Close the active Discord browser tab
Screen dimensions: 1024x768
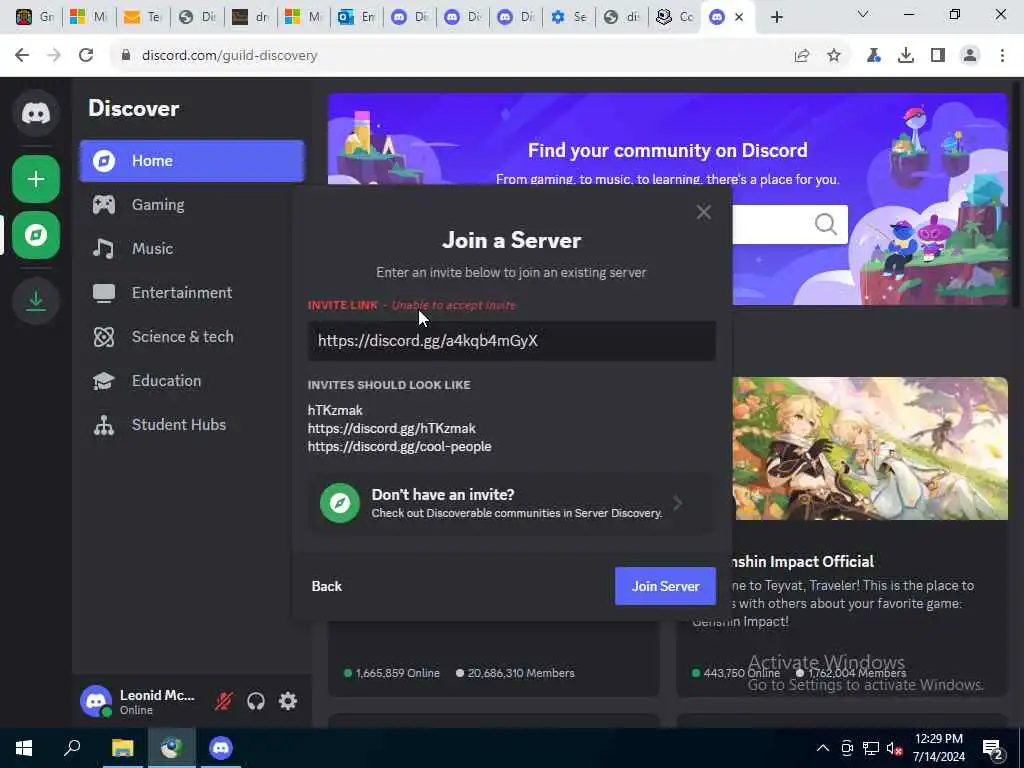click(739, 18)
